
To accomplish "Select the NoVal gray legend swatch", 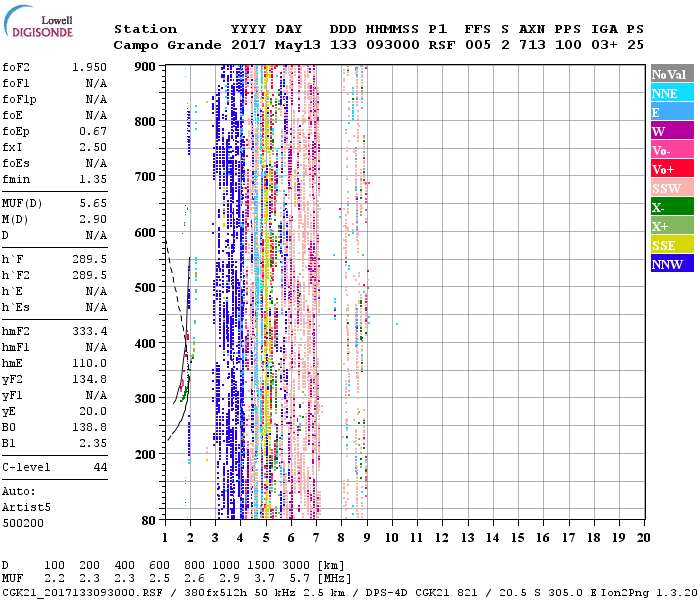I will [672, 74].
